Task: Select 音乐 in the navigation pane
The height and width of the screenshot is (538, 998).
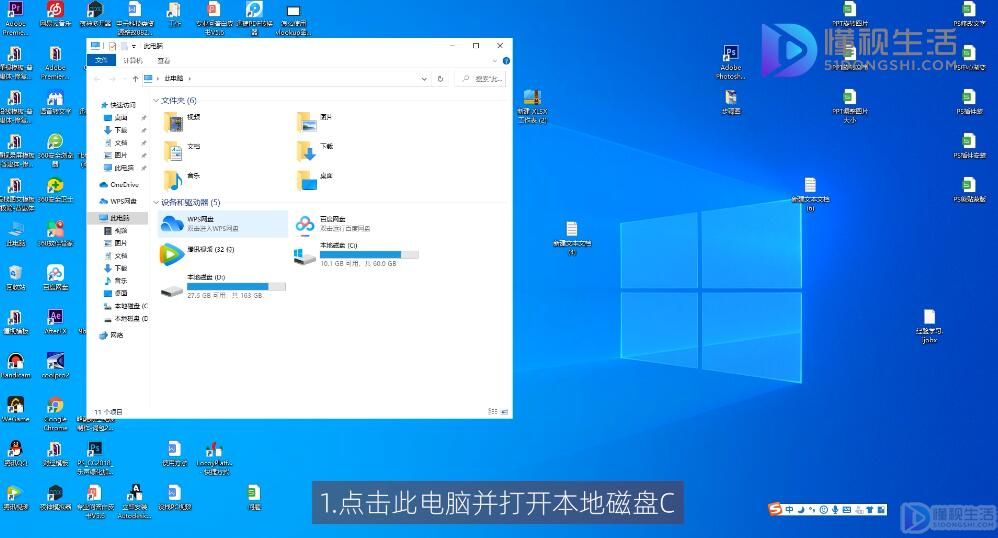Action: [116, 281]
